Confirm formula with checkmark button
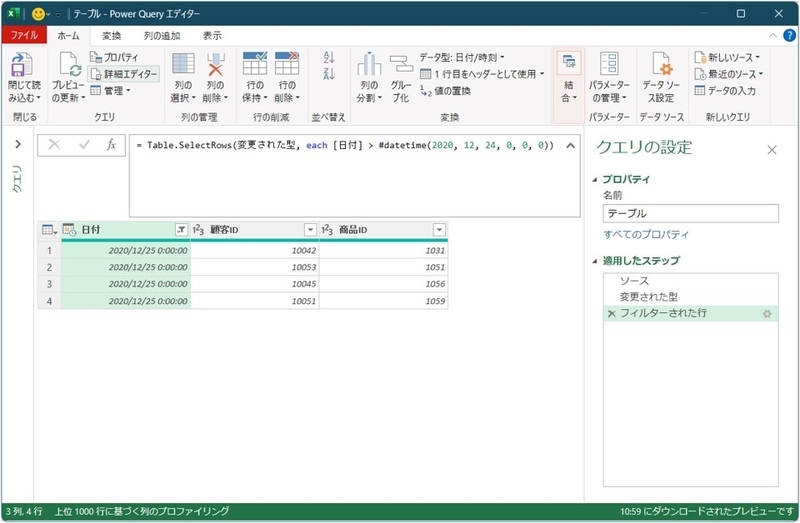 click(x=84, y=145)
